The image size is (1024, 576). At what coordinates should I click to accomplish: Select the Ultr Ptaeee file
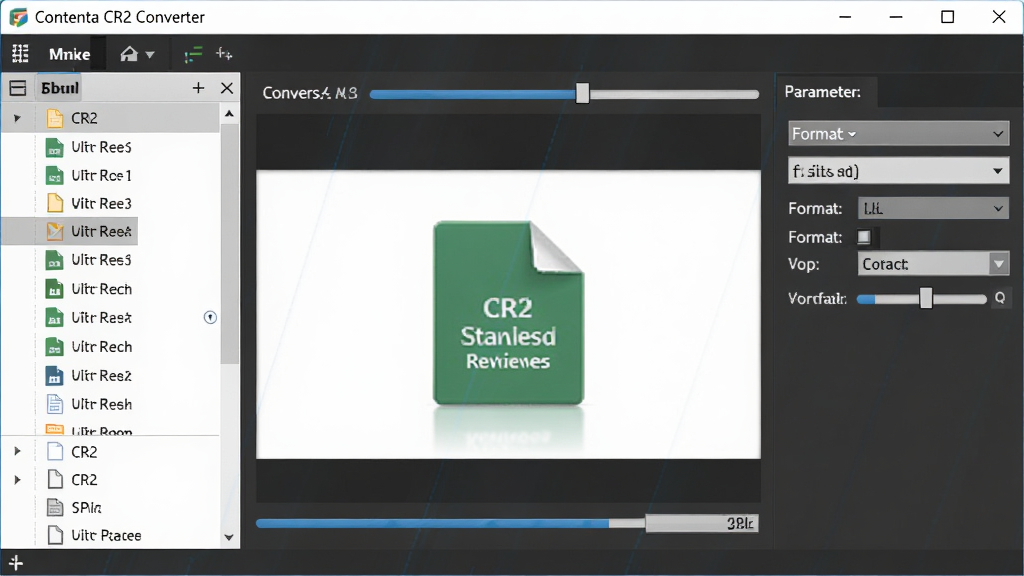106,536
